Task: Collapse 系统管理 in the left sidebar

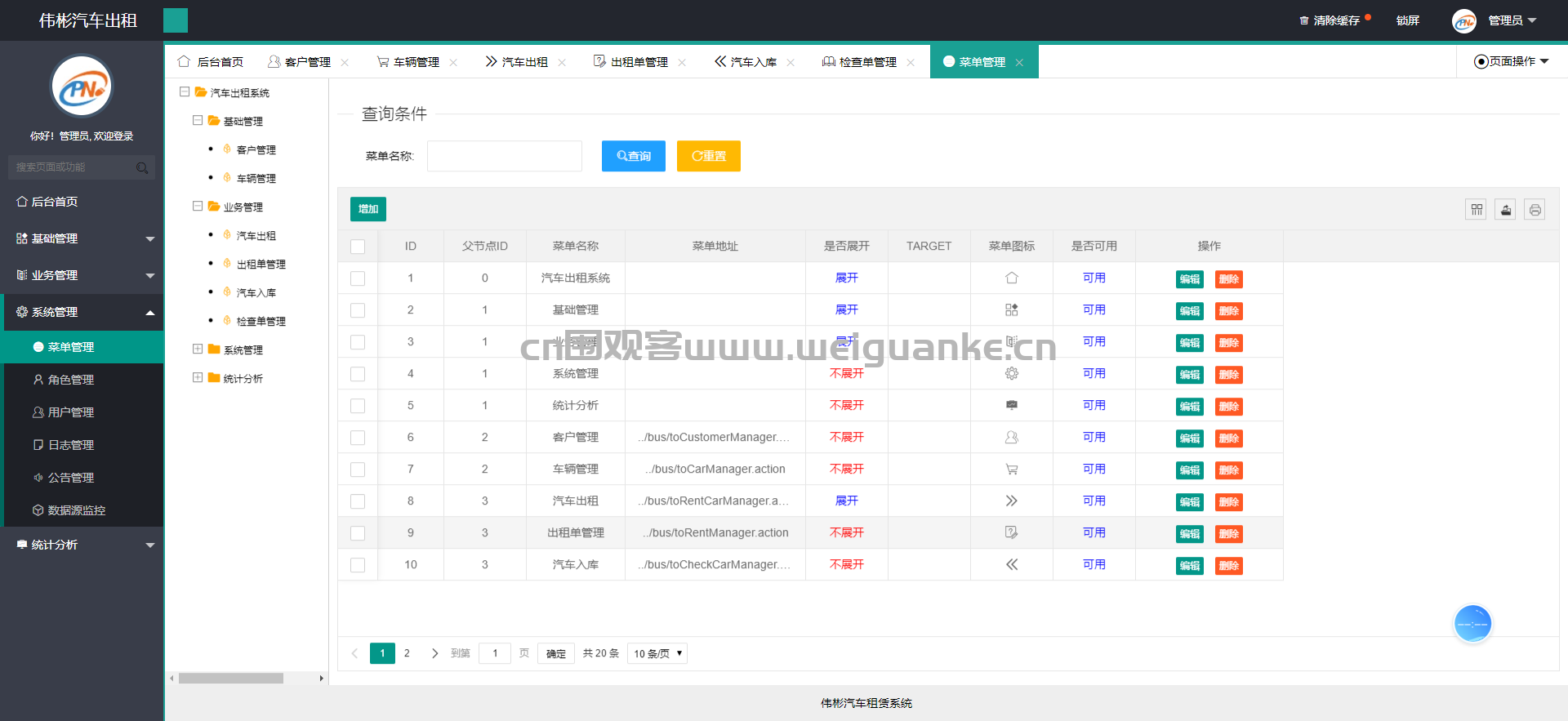Action: (82, 312)
